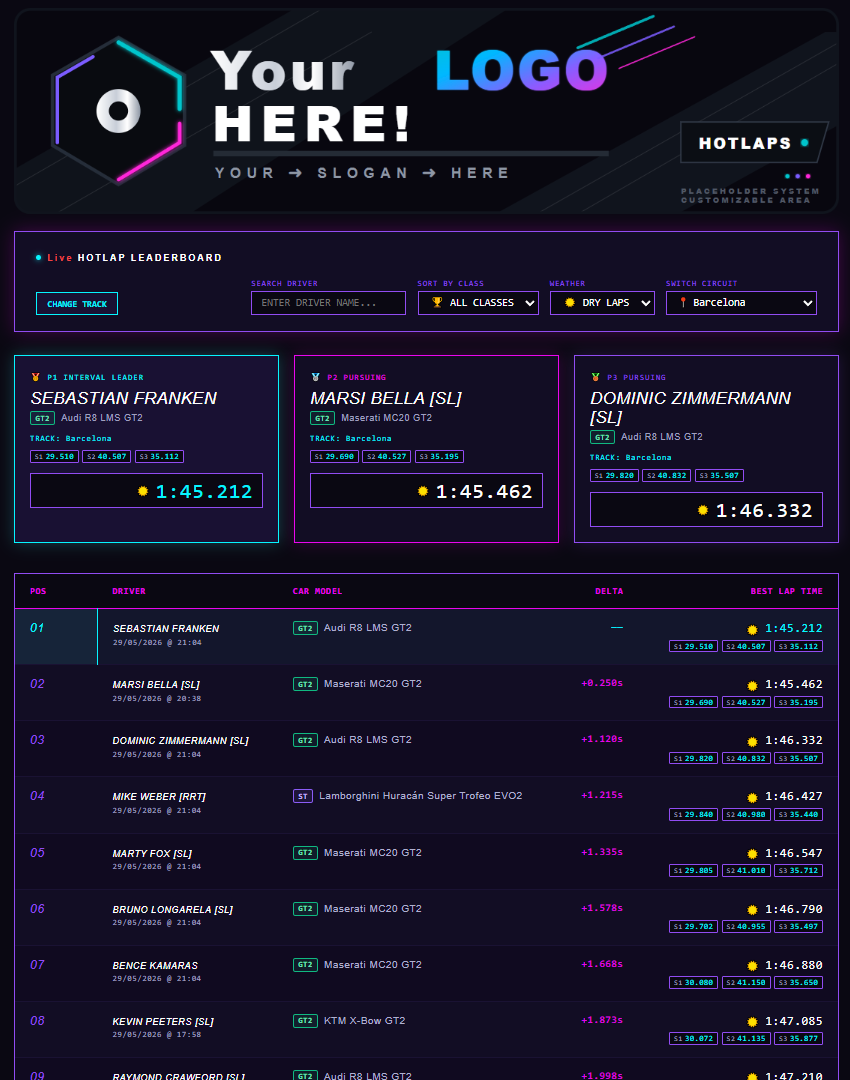The height and width of the screenshot is (1080, 850).
Task: Click the +1.873s delta value
Action: 602,1020
